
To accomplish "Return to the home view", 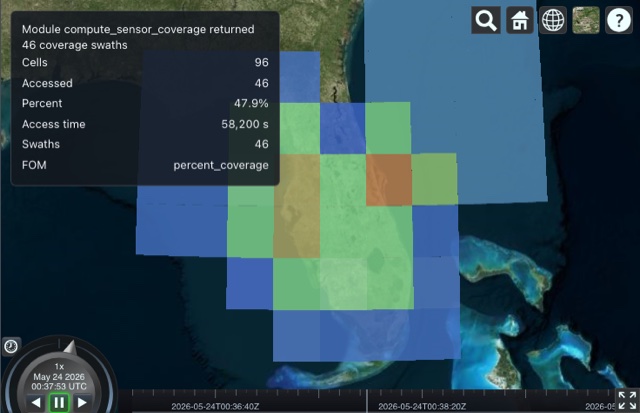I will click(x=520, y=20).
